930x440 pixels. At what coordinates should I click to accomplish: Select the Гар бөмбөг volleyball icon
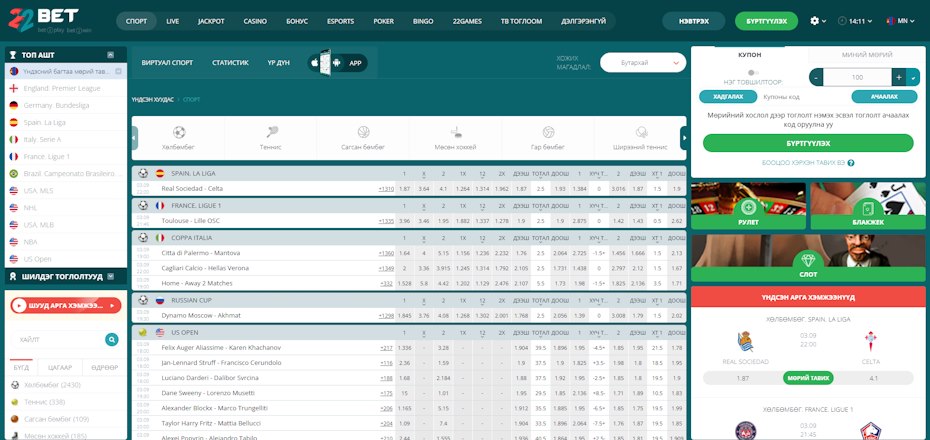[x=548, y=132]
